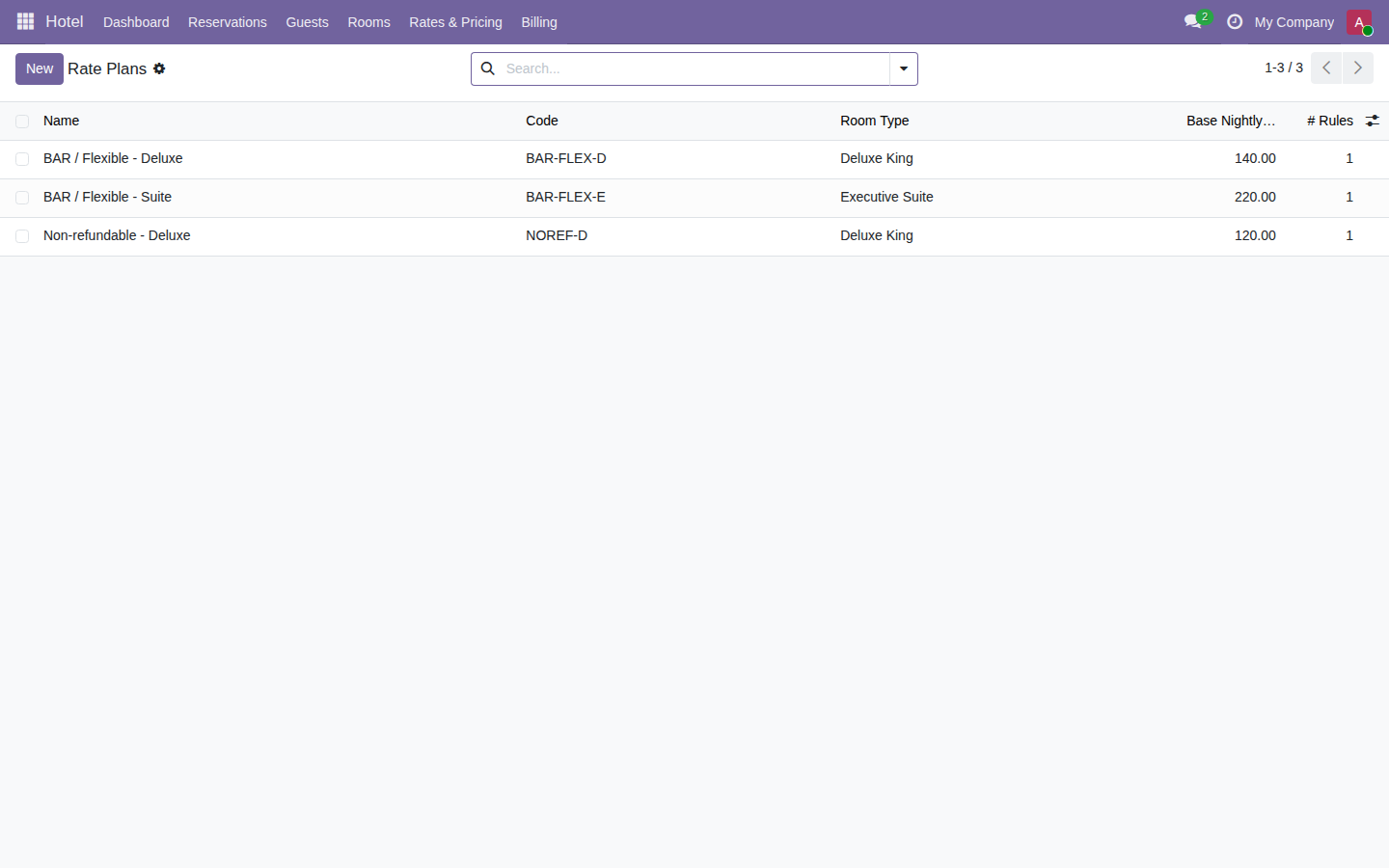This screenshot has height=868, width=1389.
Task: Open the Non-refundable - Deluxe record
Action: [117, 235]
